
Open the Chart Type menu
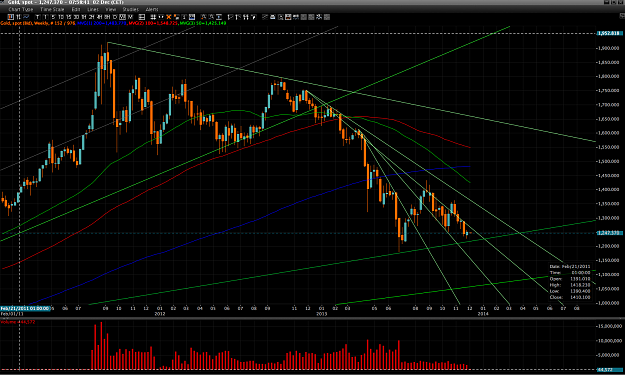[x=21, y=9]
